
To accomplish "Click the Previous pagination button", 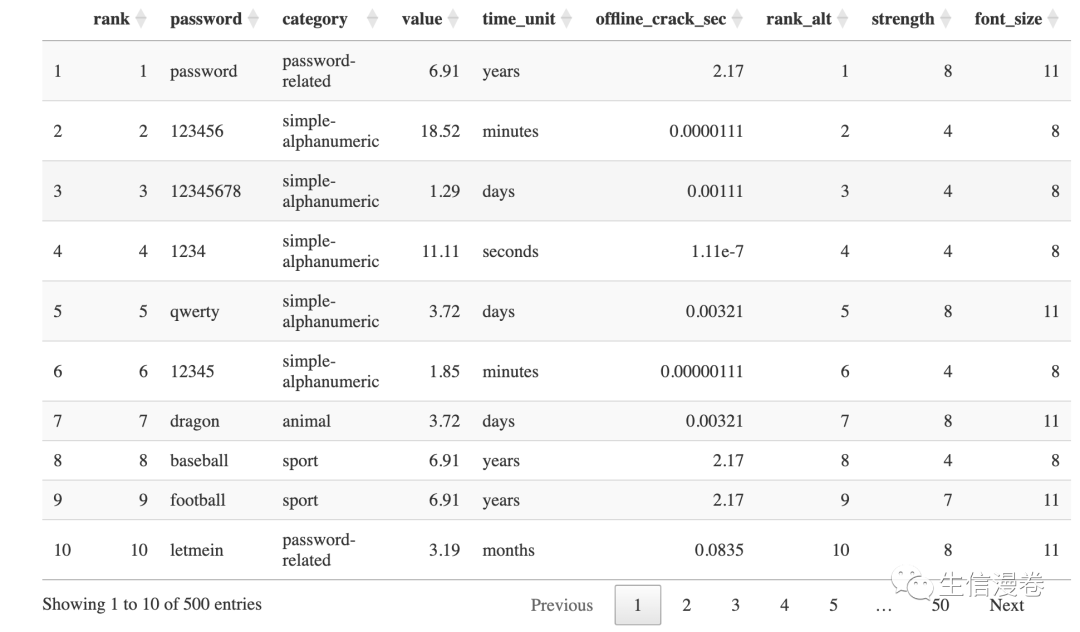I will tap(561, 605).
